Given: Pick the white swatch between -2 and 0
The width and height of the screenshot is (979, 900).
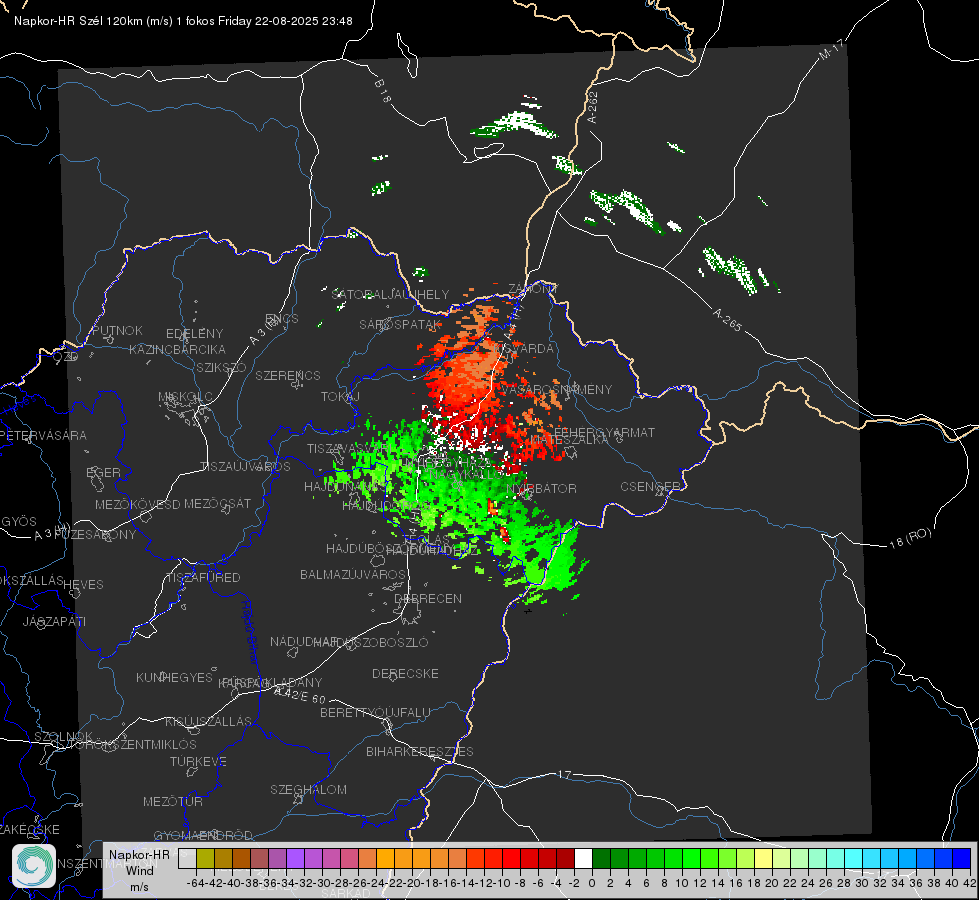Looking at the screenshot, I should [x=583, y=858].
